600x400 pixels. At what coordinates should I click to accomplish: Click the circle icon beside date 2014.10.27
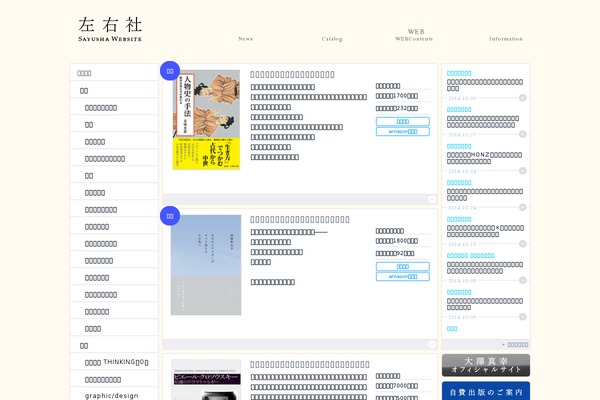[x=522, y=134]
